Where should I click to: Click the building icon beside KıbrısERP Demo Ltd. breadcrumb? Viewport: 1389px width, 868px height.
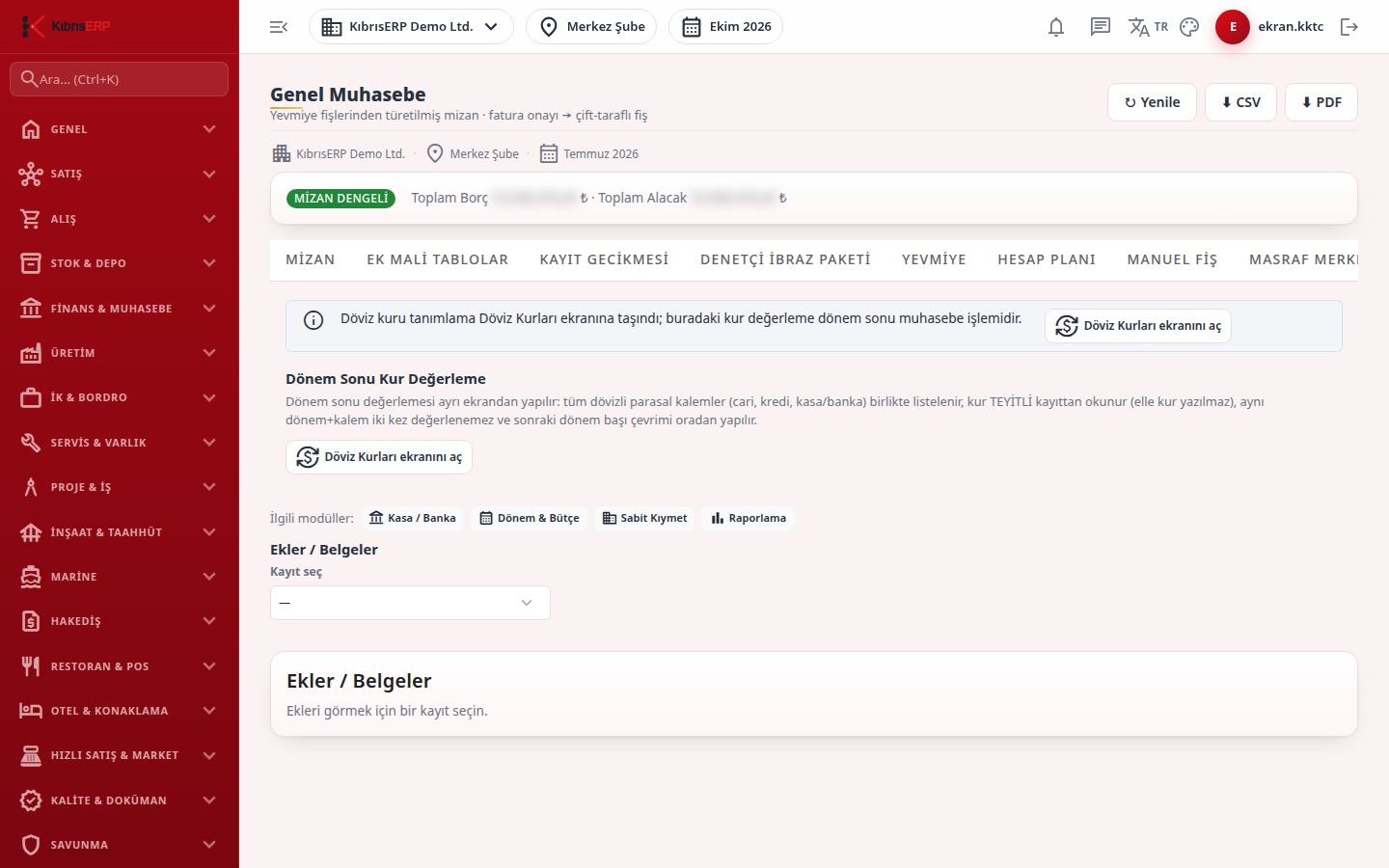tap(282, 153)
